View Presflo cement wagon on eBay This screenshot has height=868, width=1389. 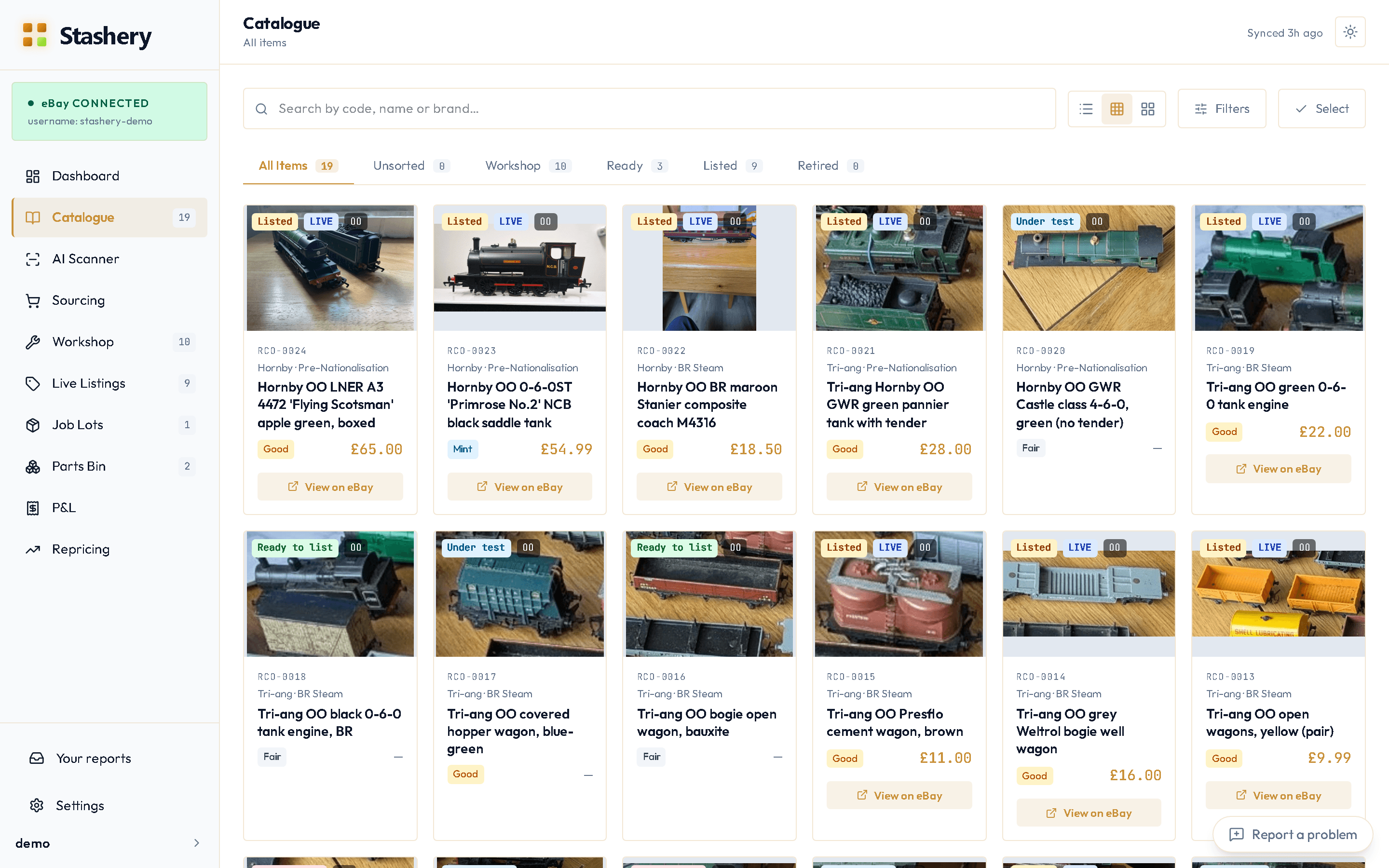(x=899, y=796)
